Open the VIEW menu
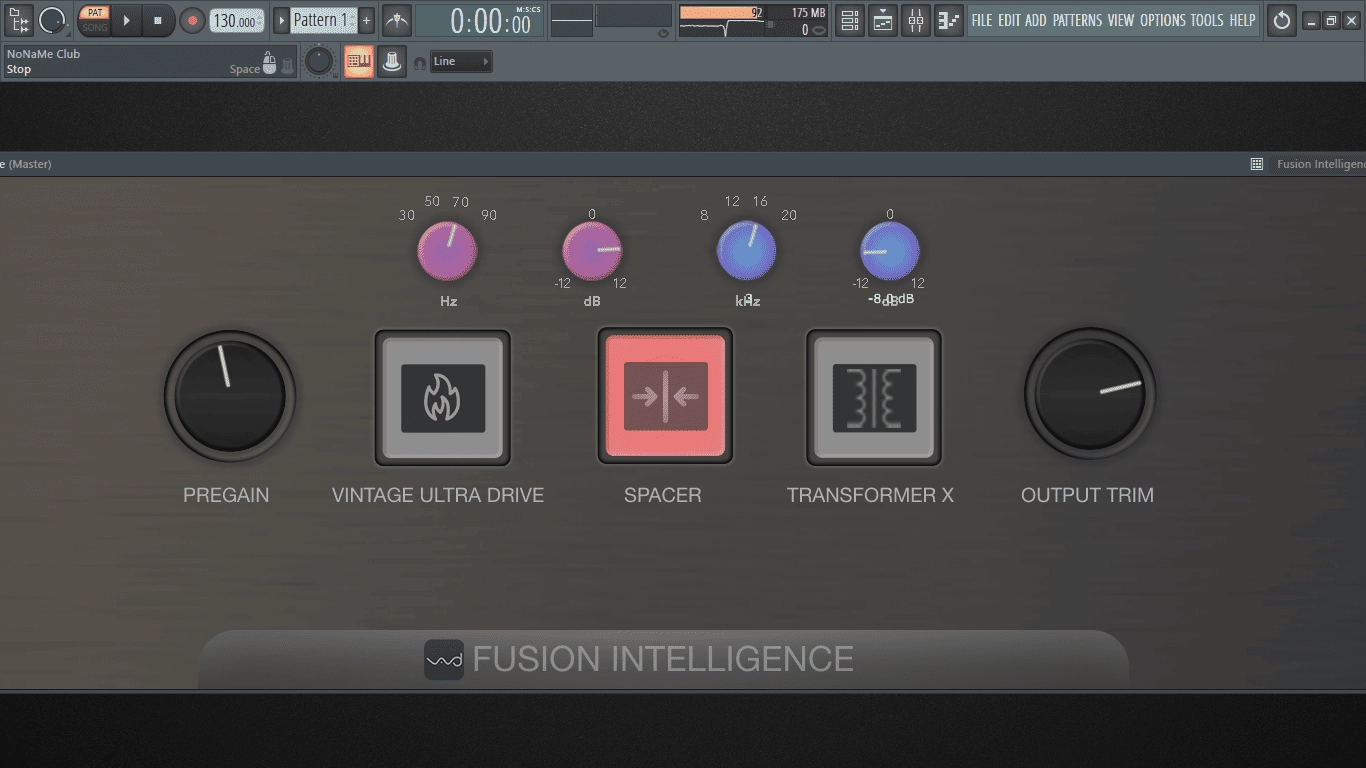The height and width of the screenshot is (768, 1366). point(1121,20)
